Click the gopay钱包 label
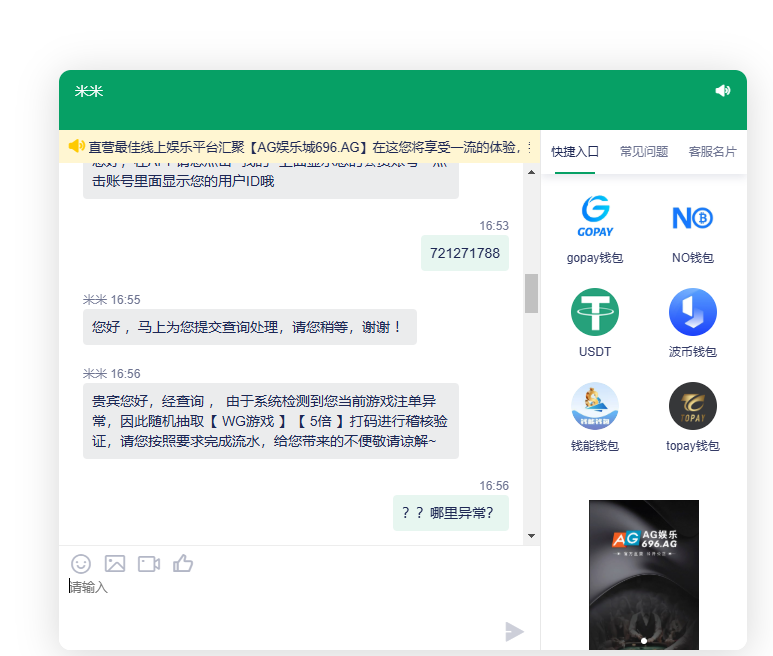Viewport: 773px width, 656px height. (595, 258)
